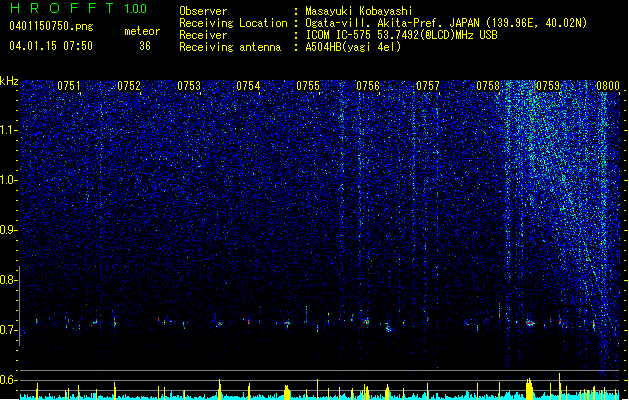Click the 0.9 kHz frequency label
Screen dimensions: 629x400
[9, 230]
